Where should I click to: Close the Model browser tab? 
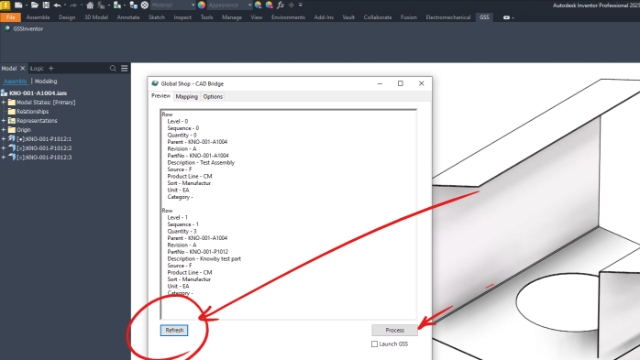point(23,68)
